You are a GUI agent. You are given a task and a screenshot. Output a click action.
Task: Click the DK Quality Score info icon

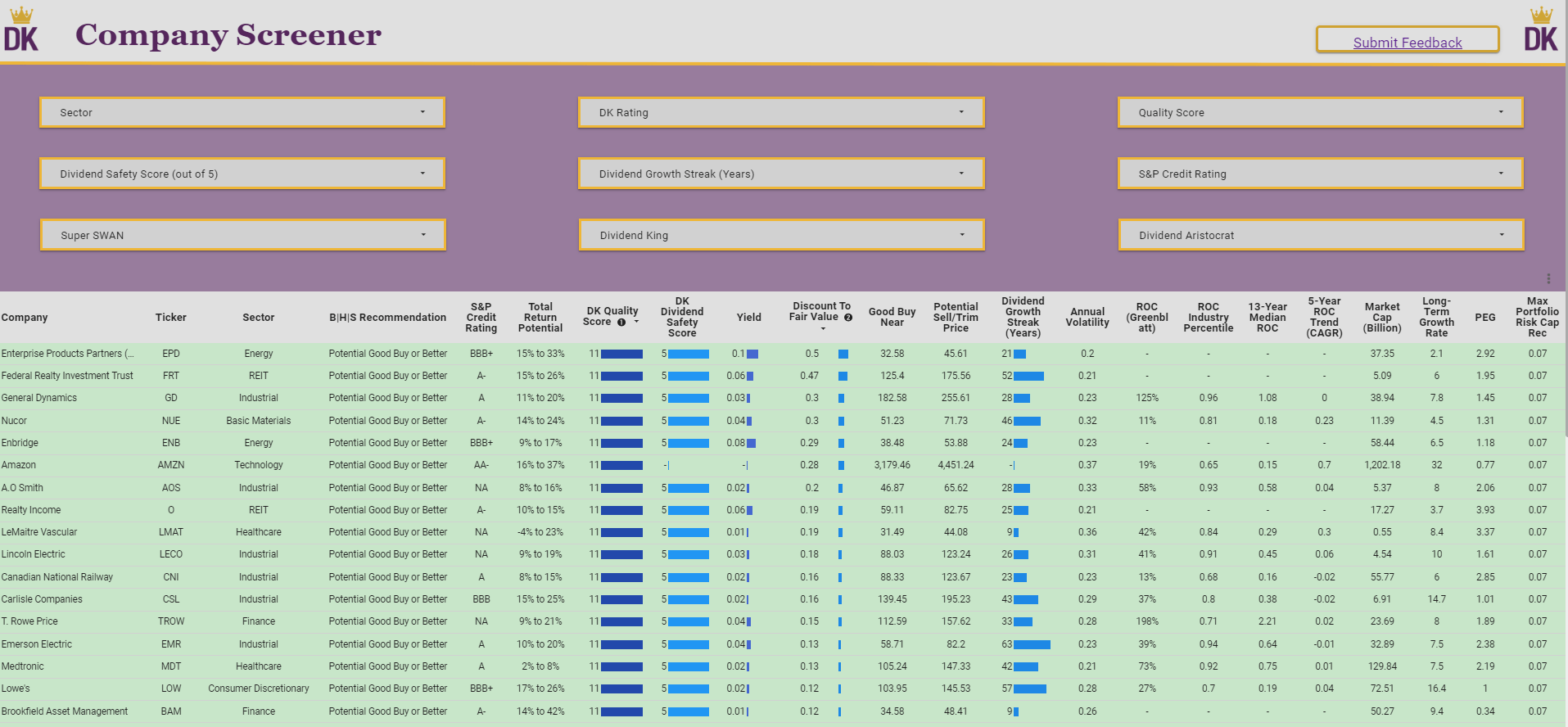pos(621,323)
